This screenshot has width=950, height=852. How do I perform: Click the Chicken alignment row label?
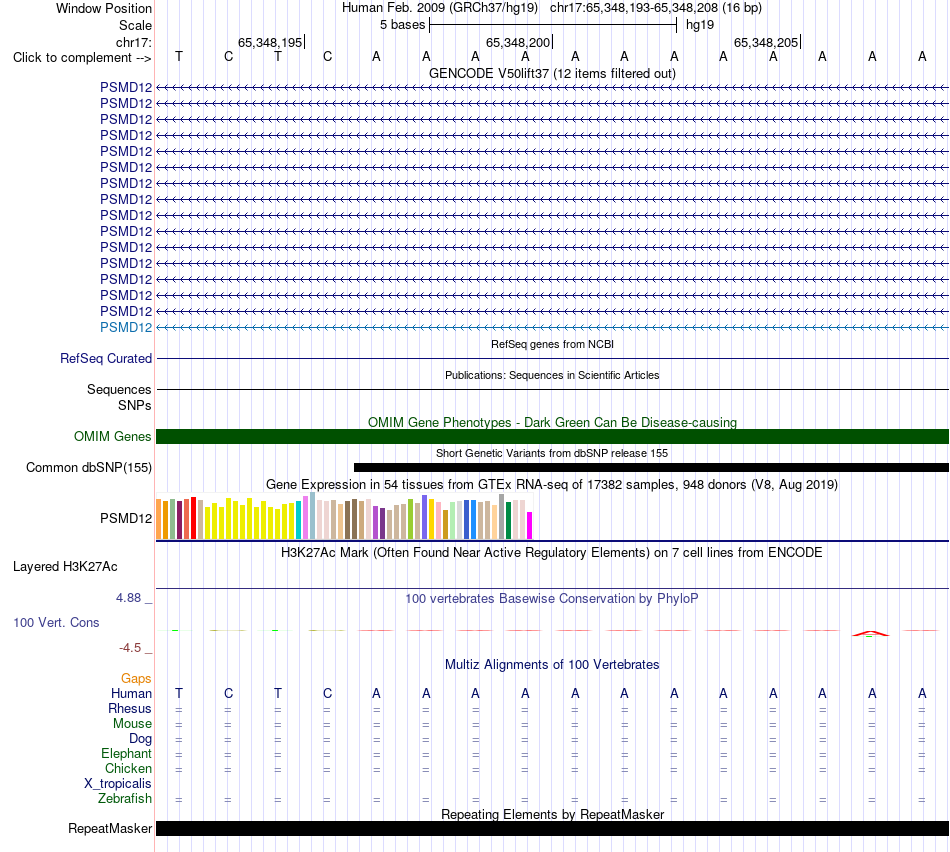tap(128, 768)
